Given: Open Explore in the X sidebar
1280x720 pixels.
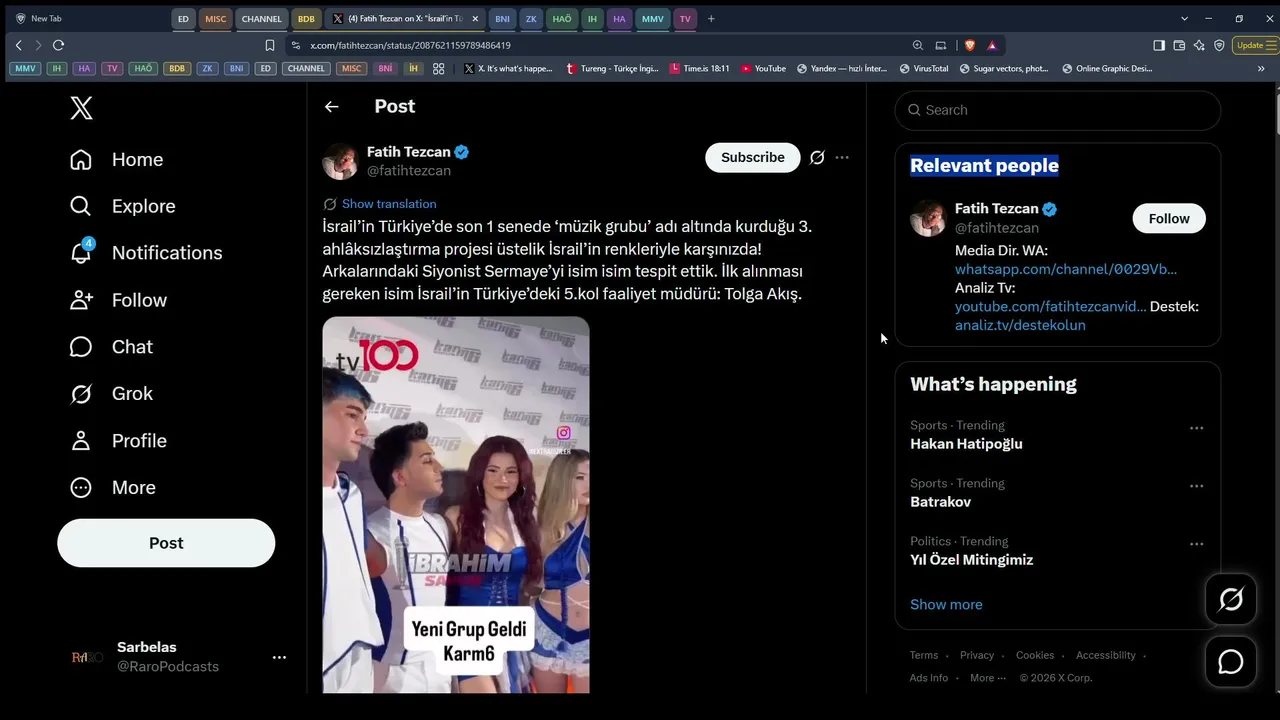Looking at the screenshot, I should 122,206.
